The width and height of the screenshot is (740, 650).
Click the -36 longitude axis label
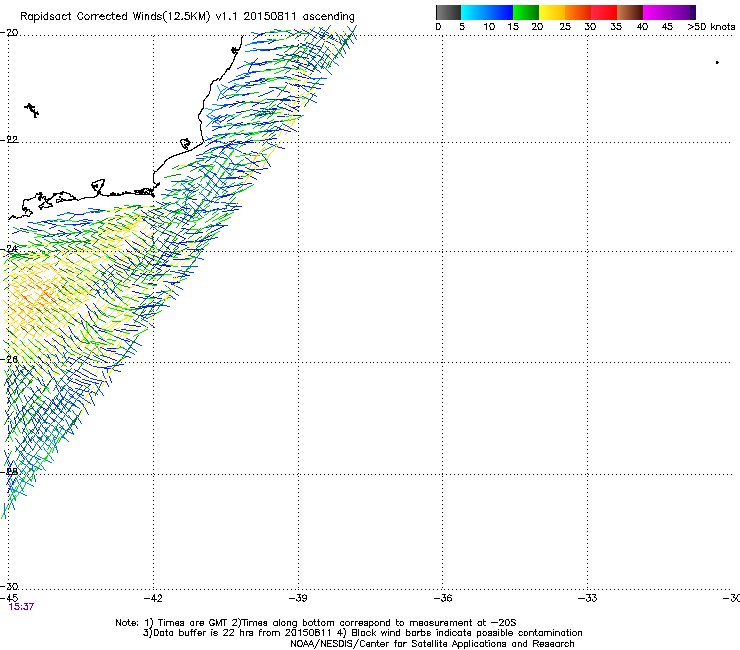pyautogui.click(x=443, y=598)
